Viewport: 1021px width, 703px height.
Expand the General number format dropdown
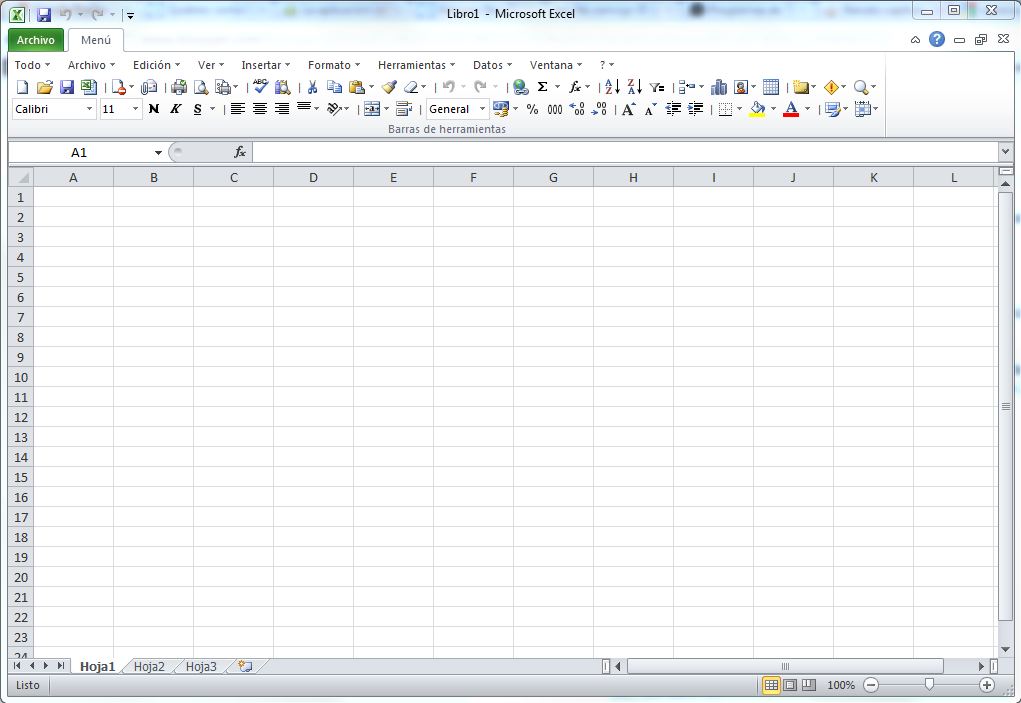click(x=483, y=109)
